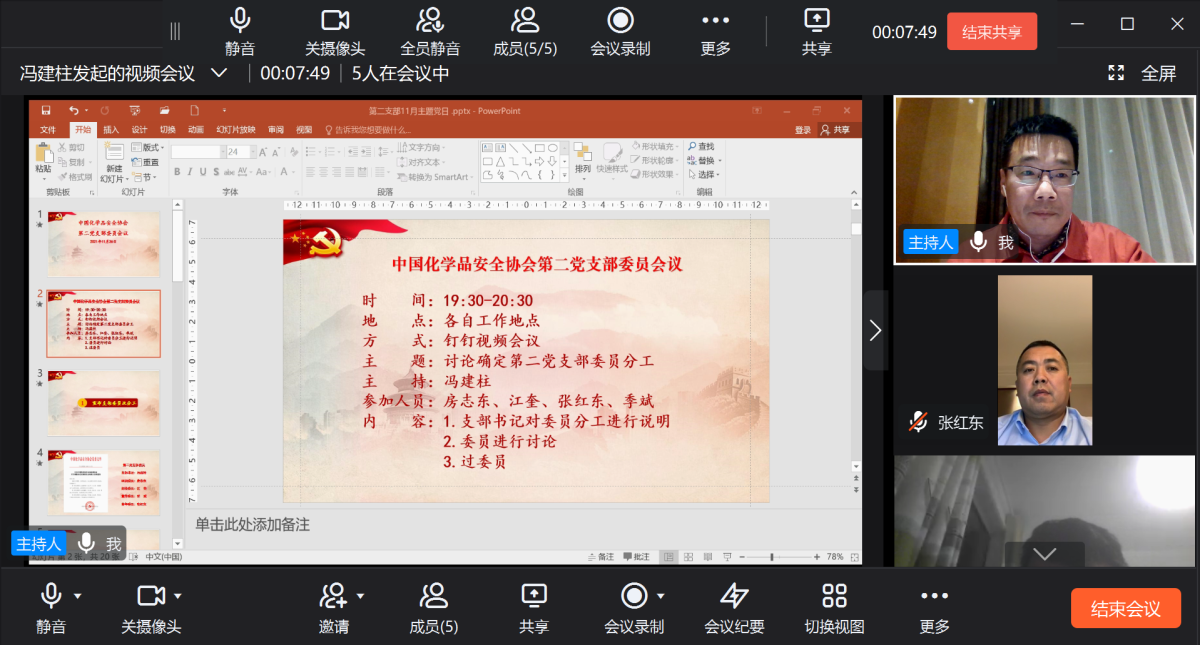Click the 全屏 fullscreen icon
1200x645 pixels.
click(x=1116, y=73)
